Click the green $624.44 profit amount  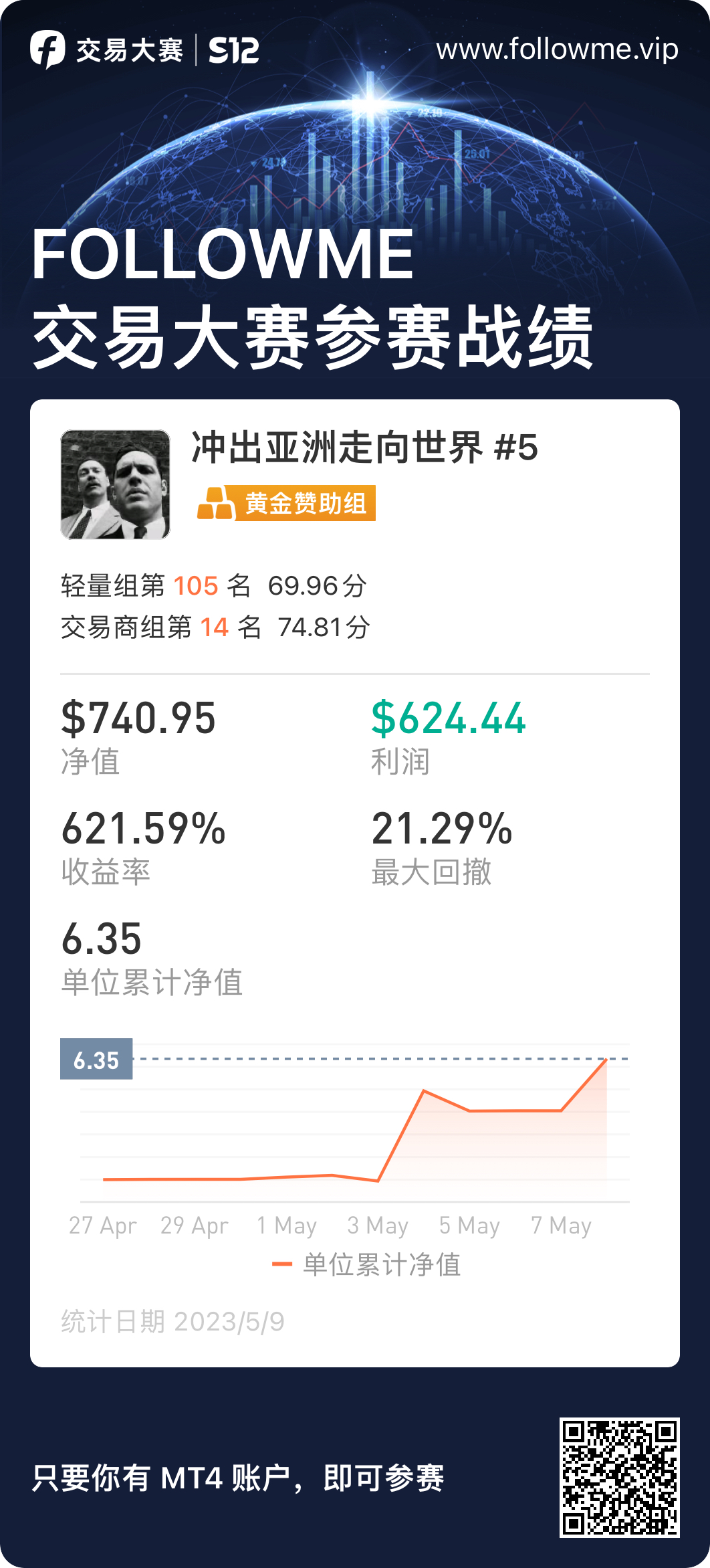pyautogui.click(x=449, y=718)
